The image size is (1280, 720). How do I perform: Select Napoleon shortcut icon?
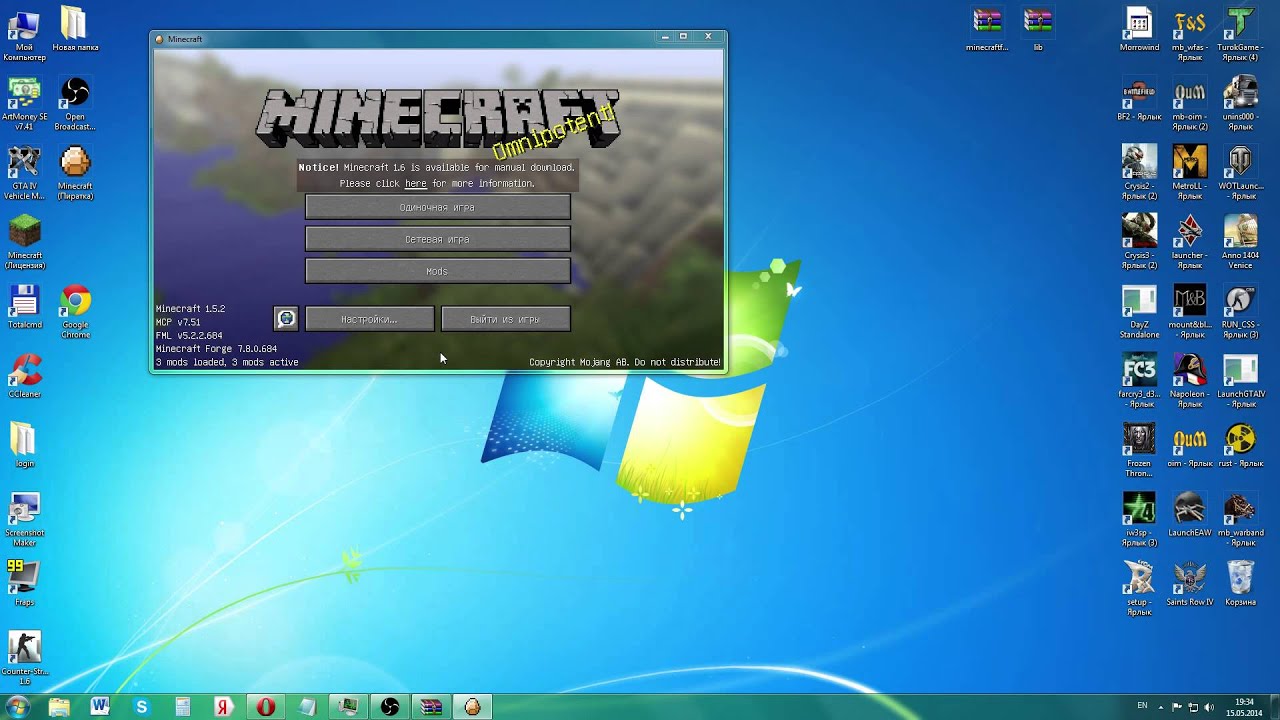[x=1190, y=381]
